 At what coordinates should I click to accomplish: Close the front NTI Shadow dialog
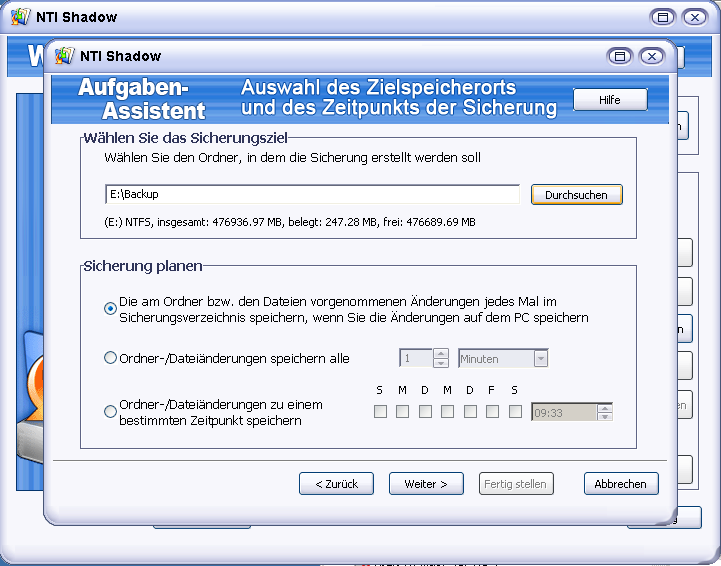652,57
